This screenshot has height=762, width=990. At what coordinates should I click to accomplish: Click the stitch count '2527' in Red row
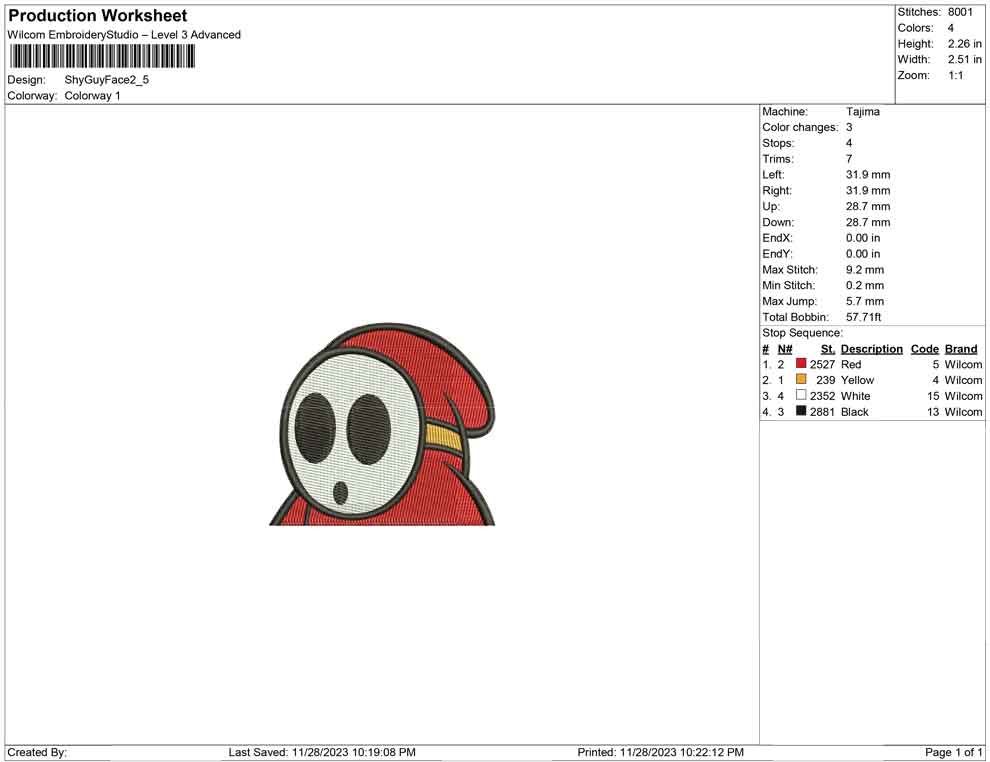(823, 364)
